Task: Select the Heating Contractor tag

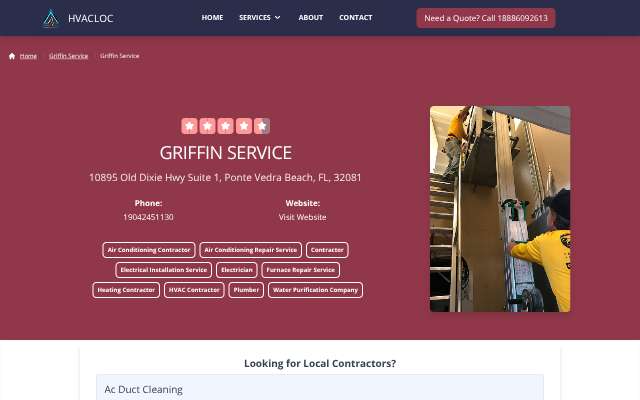Action: click(126, 290)
